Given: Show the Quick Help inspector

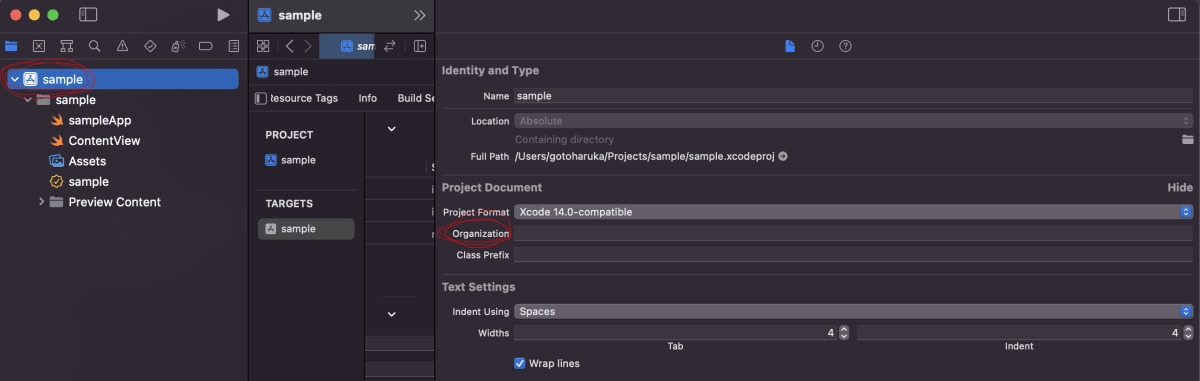Looking at the screenshot, I should point(845,46).
